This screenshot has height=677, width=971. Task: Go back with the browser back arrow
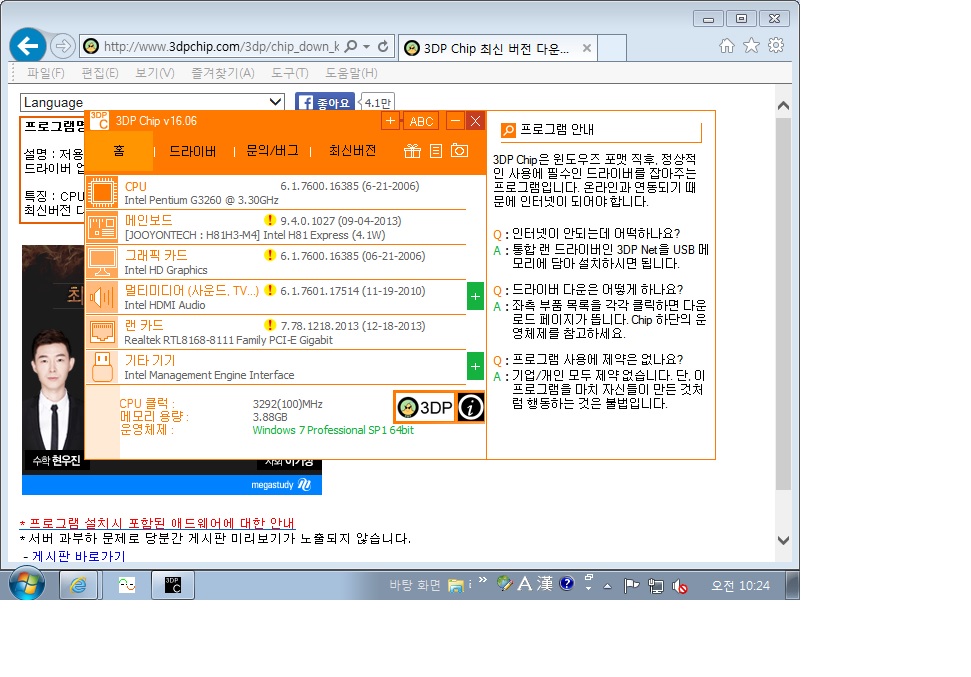(x=28, y=46)
